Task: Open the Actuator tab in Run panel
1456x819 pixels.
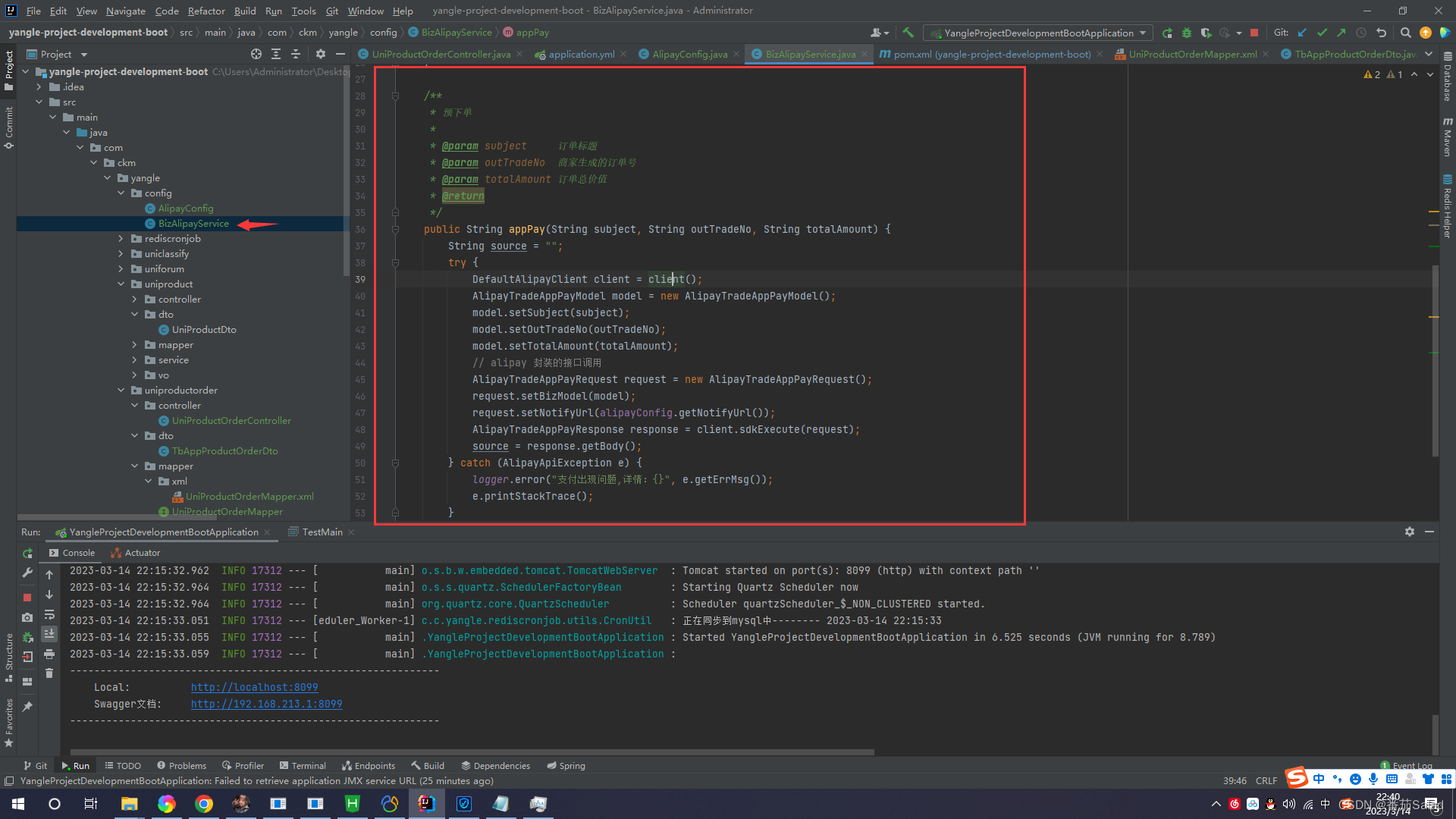Action: pos(136,553)
